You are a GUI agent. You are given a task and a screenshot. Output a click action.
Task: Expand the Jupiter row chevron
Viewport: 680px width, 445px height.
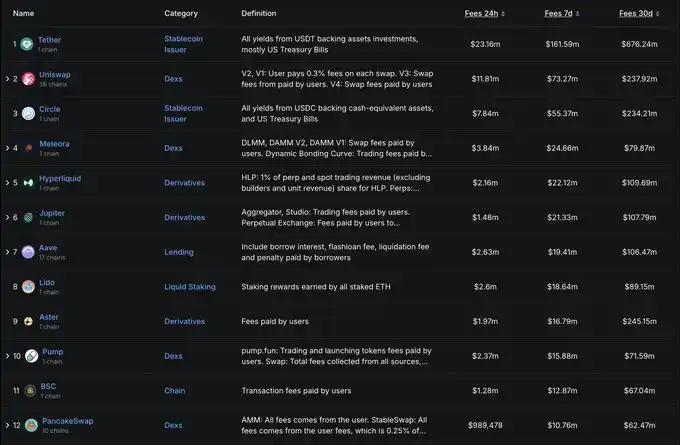coord(7,217)
